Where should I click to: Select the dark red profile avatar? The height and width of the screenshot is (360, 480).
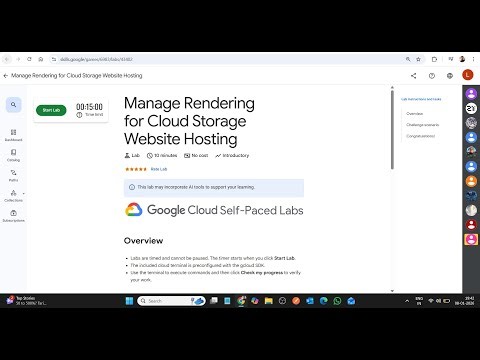pos(471,225)
